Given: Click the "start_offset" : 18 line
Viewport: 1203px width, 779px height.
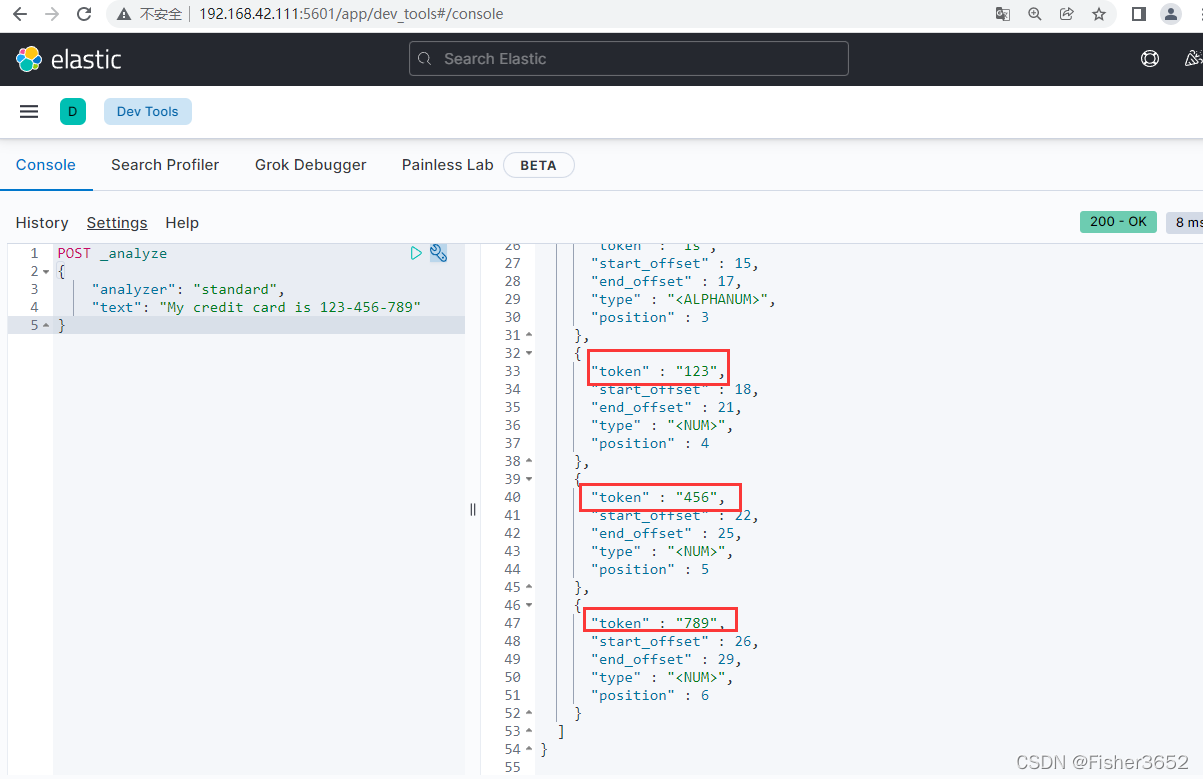Looking at the screenshot, I should (x=674, y=389).
